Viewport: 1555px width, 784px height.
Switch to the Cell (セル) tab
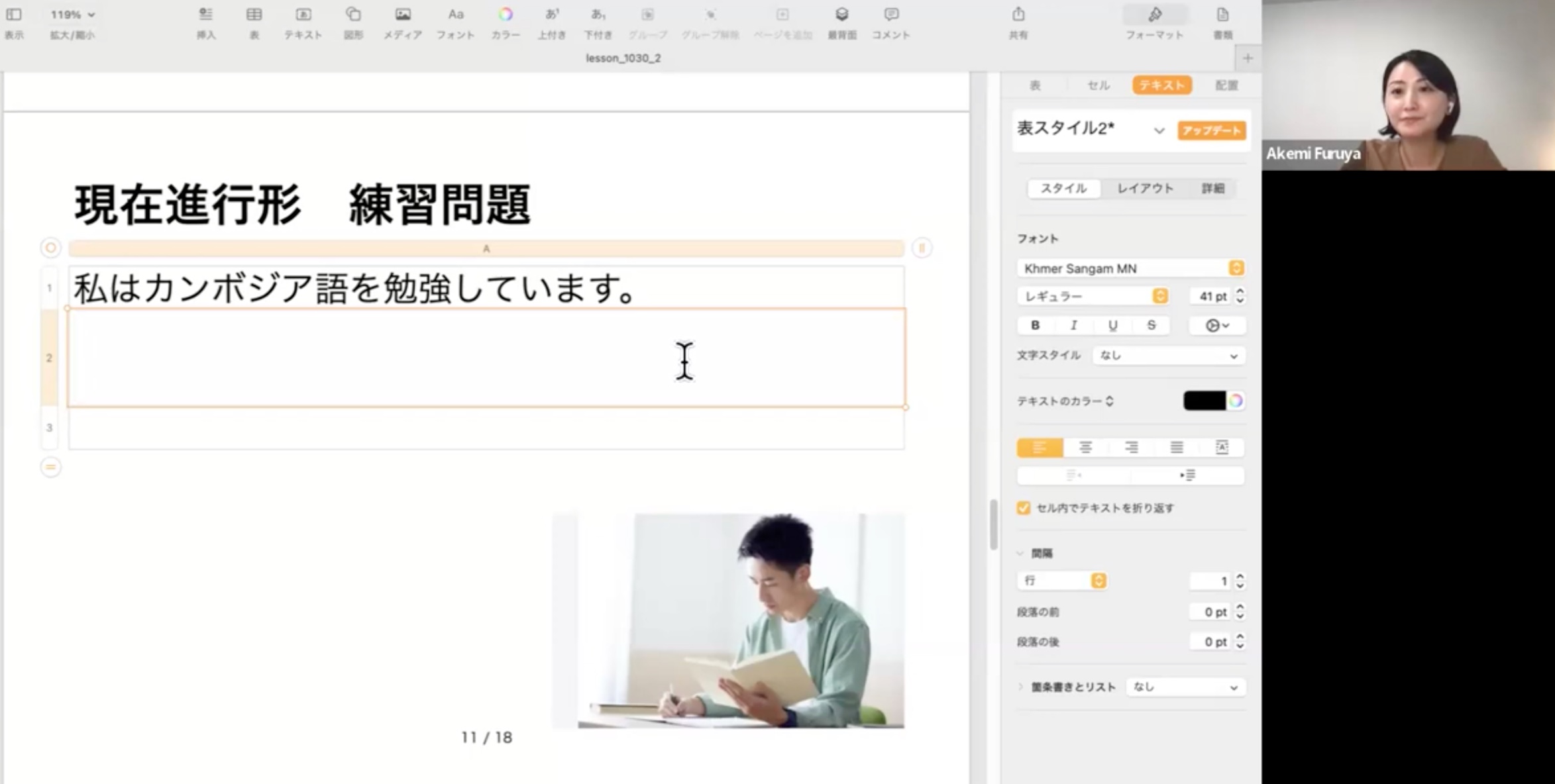[x=1098, y=85]
